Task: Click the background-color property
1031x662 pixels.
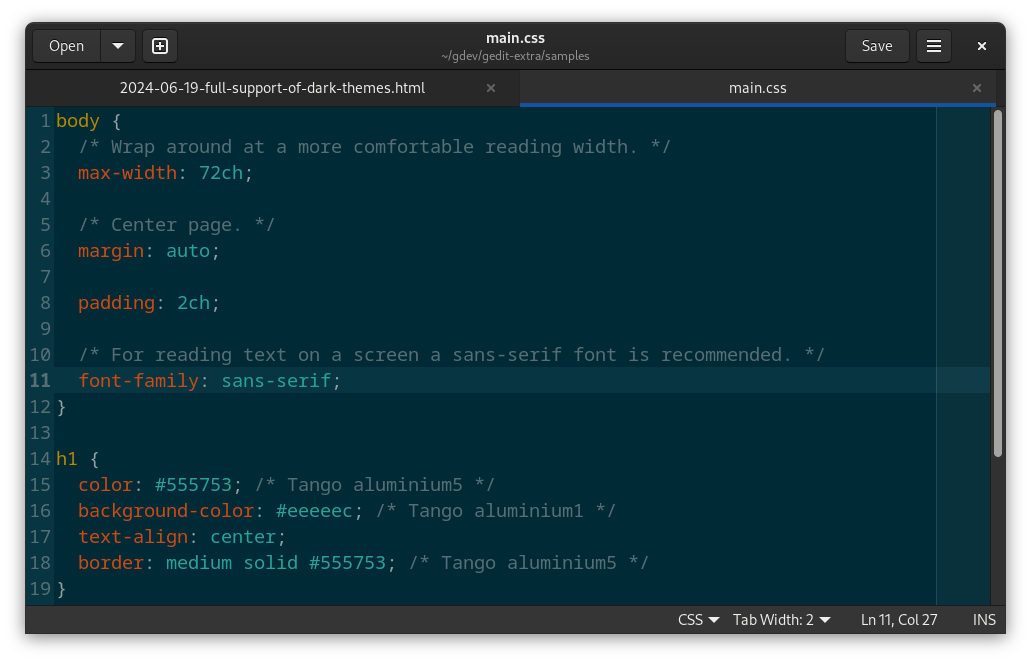Action: click(x=166, y=511)
